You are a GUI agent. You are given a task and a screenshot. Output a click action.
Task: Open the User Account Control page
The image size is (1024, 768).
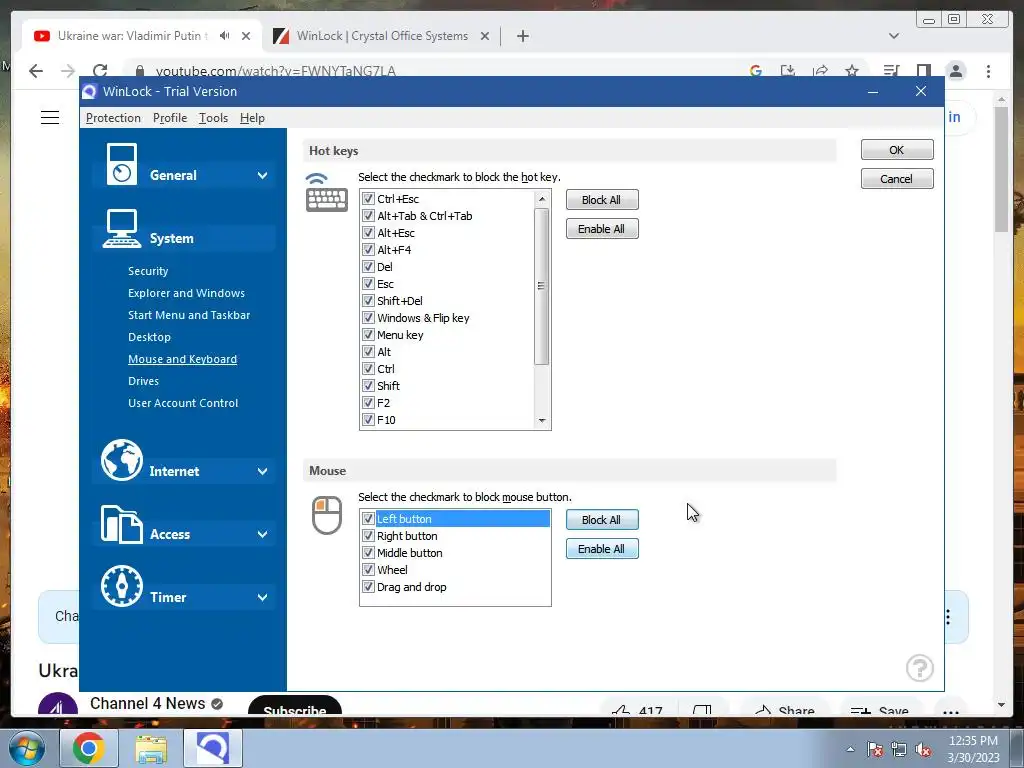point(183,403)
